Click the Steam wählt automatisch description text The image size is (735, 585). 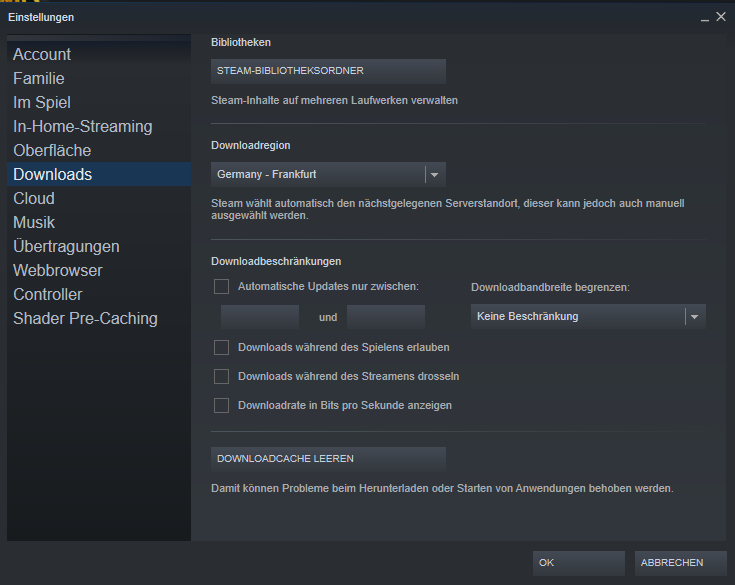448,210
